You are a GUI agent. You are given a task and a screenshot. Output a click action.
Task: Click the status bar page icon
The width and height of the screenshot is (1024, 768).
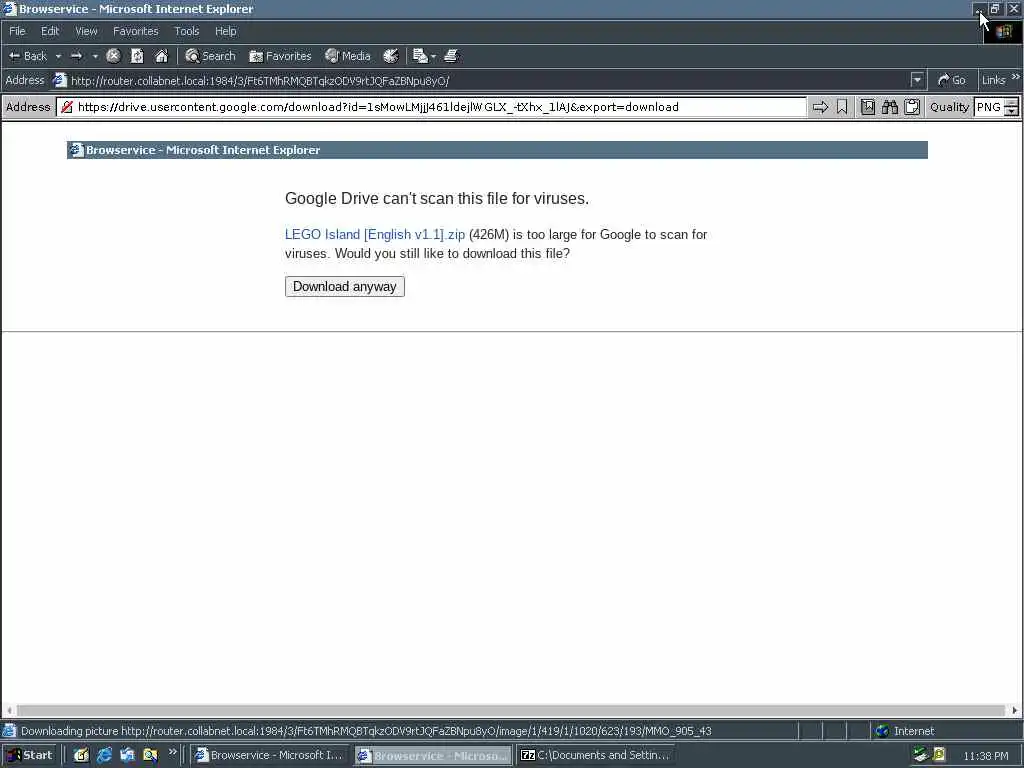[9, 731]
